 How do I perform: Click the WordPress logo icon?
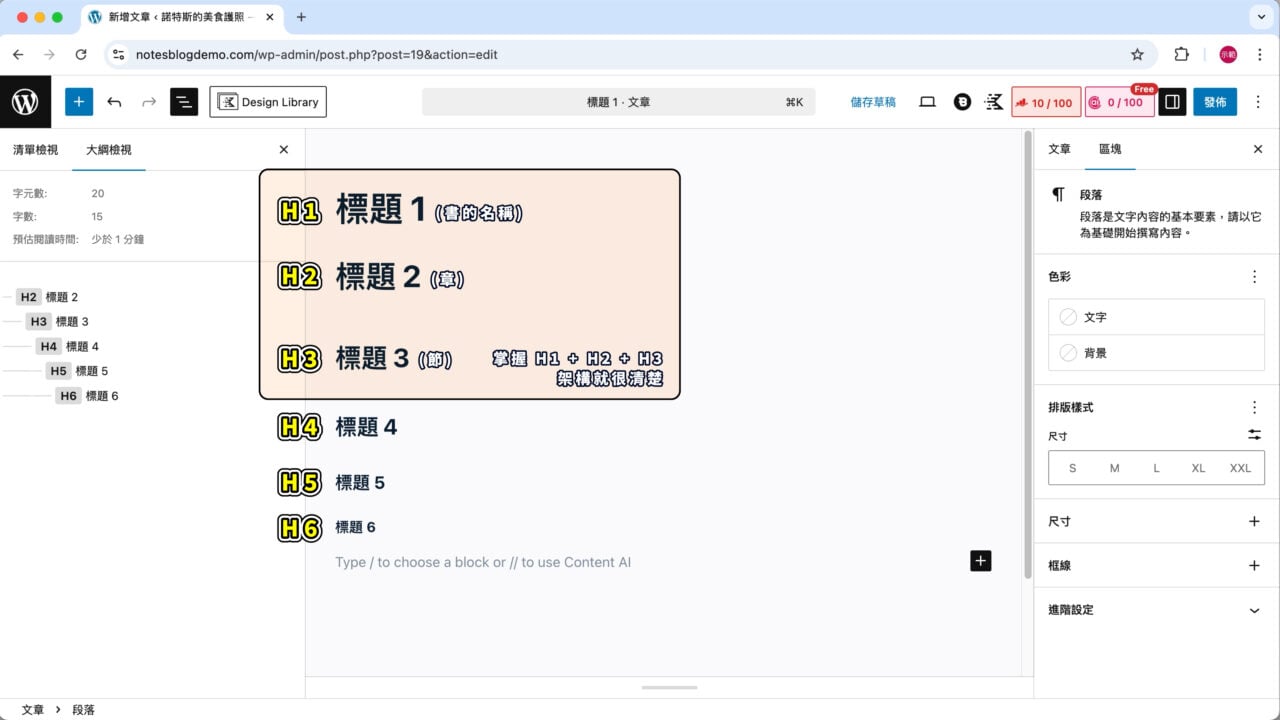coord(25,101)
